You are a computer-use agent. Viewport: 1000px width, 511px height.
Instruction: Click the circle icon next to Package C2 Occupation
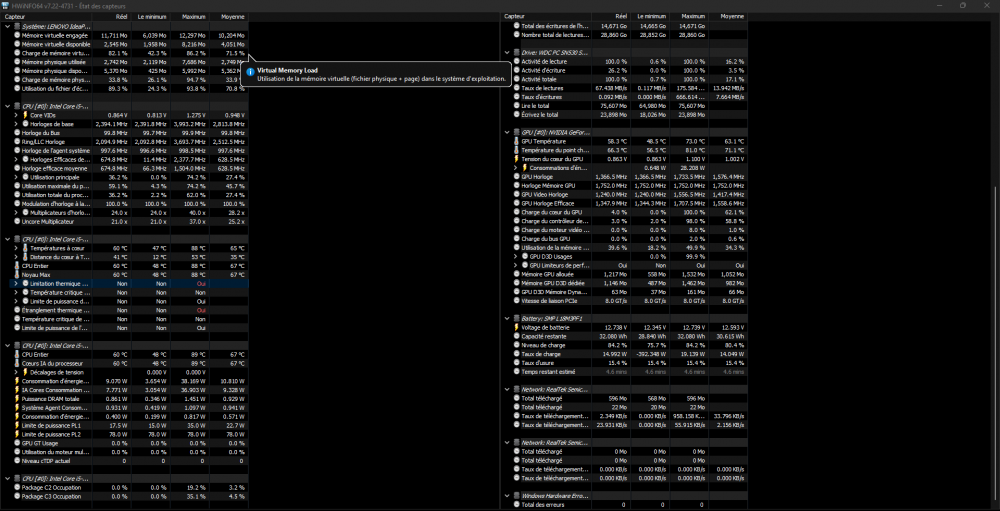17,487
